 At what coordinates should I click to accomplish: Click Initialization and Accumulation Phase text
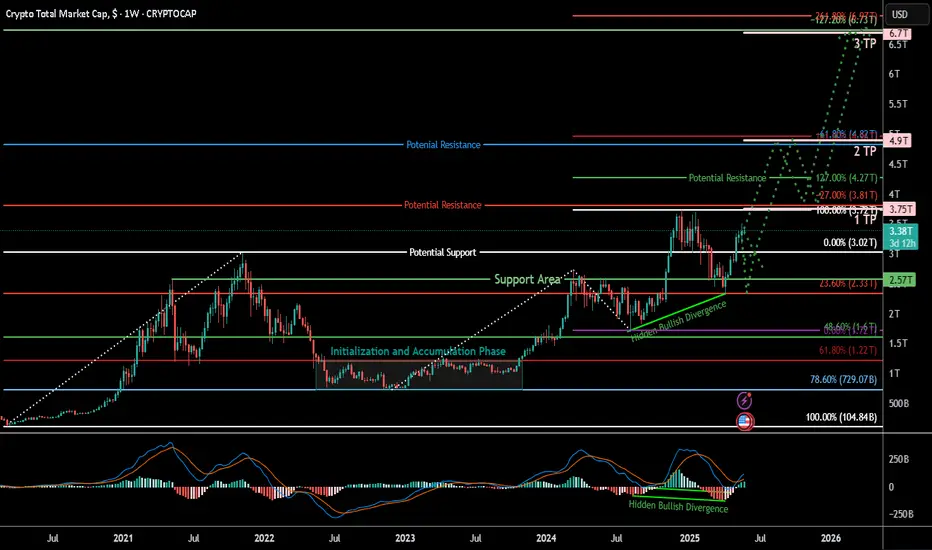tap(418, 351)
